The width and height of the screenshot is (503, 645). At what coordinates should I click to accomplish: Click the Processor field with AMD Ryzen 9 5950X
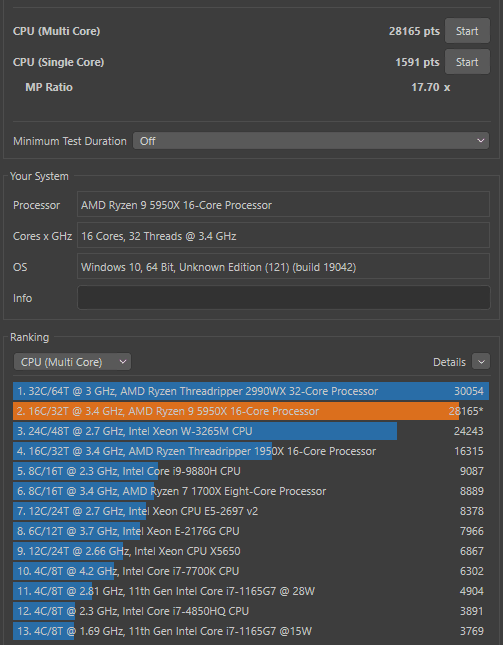click(284, 205)
